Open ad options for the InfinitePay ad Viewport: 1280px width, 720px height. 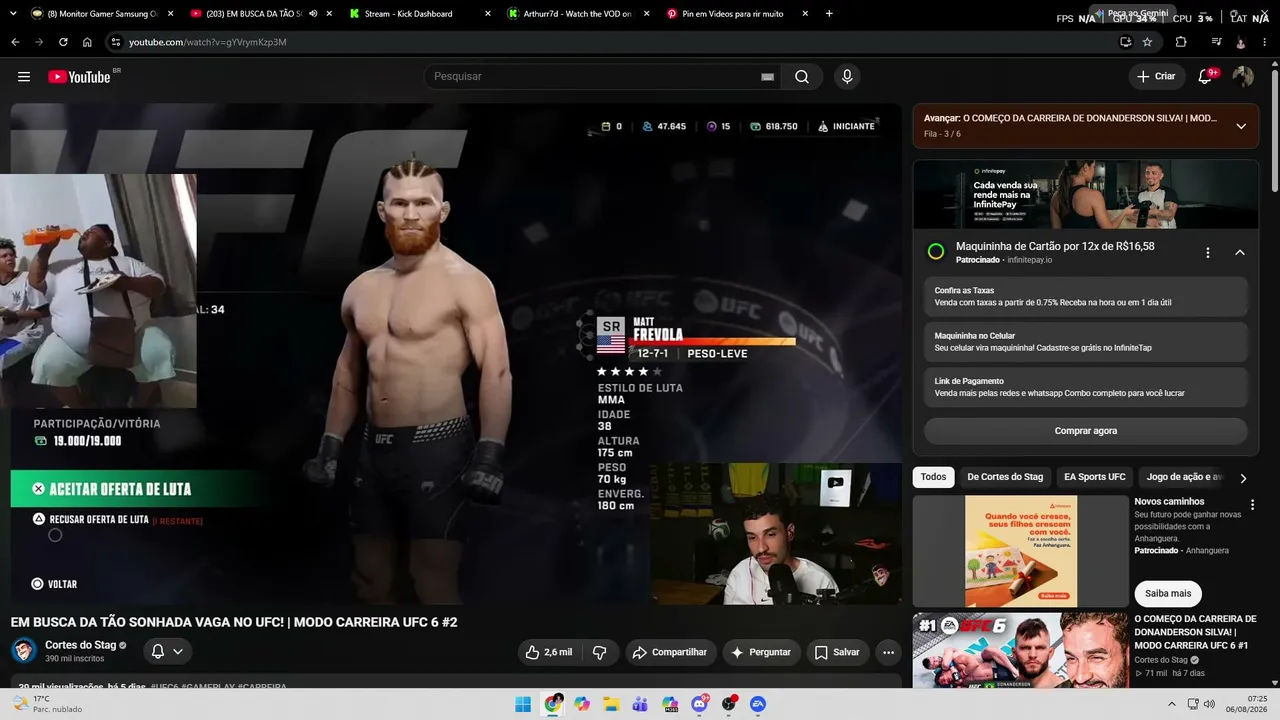(1208, 253)
